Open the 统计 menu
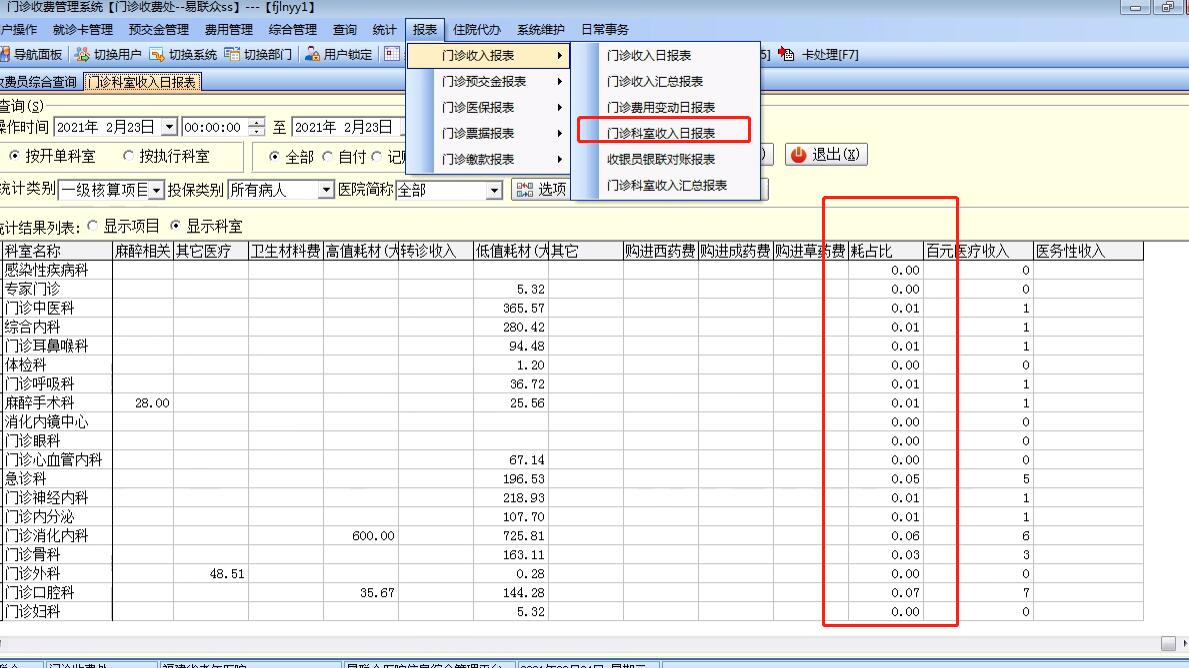The height and width of the screenshot is (668, 1189). [x=384, y=30]
